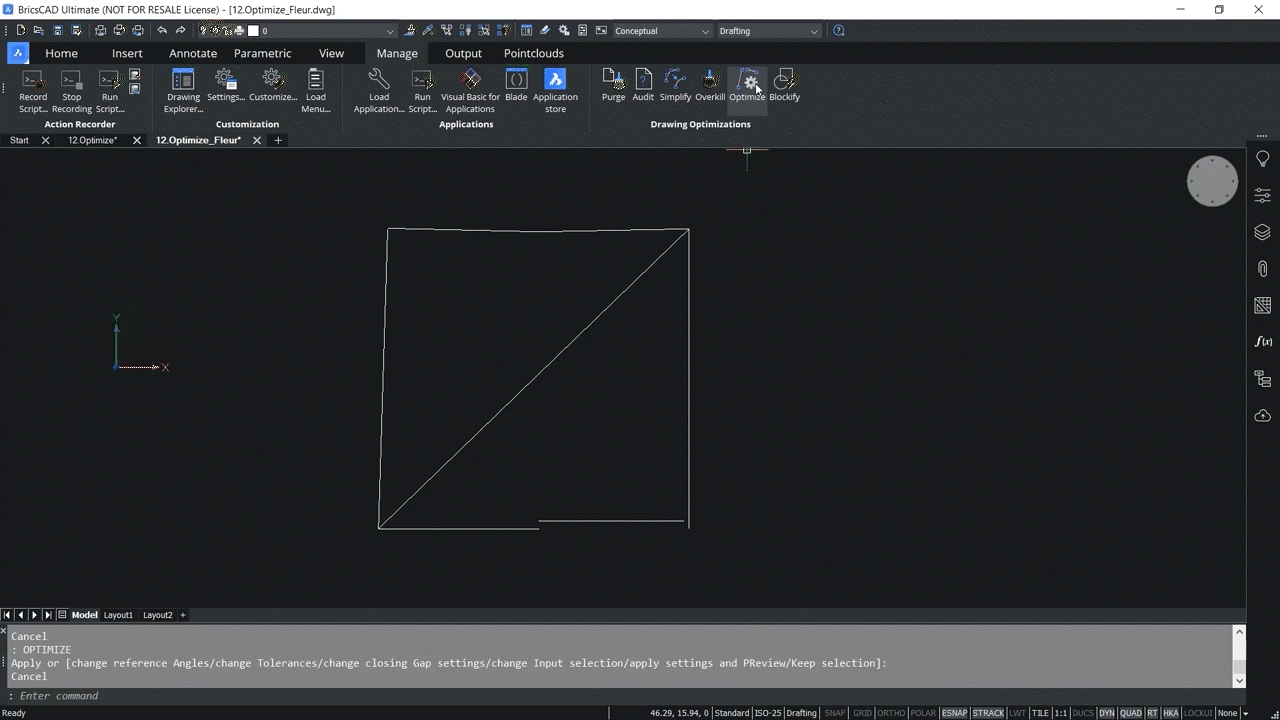This screenshot has width=1280, height=720.
Task: Switch to the 12.Optimize* document tab
Action: [x=92, y=140]
